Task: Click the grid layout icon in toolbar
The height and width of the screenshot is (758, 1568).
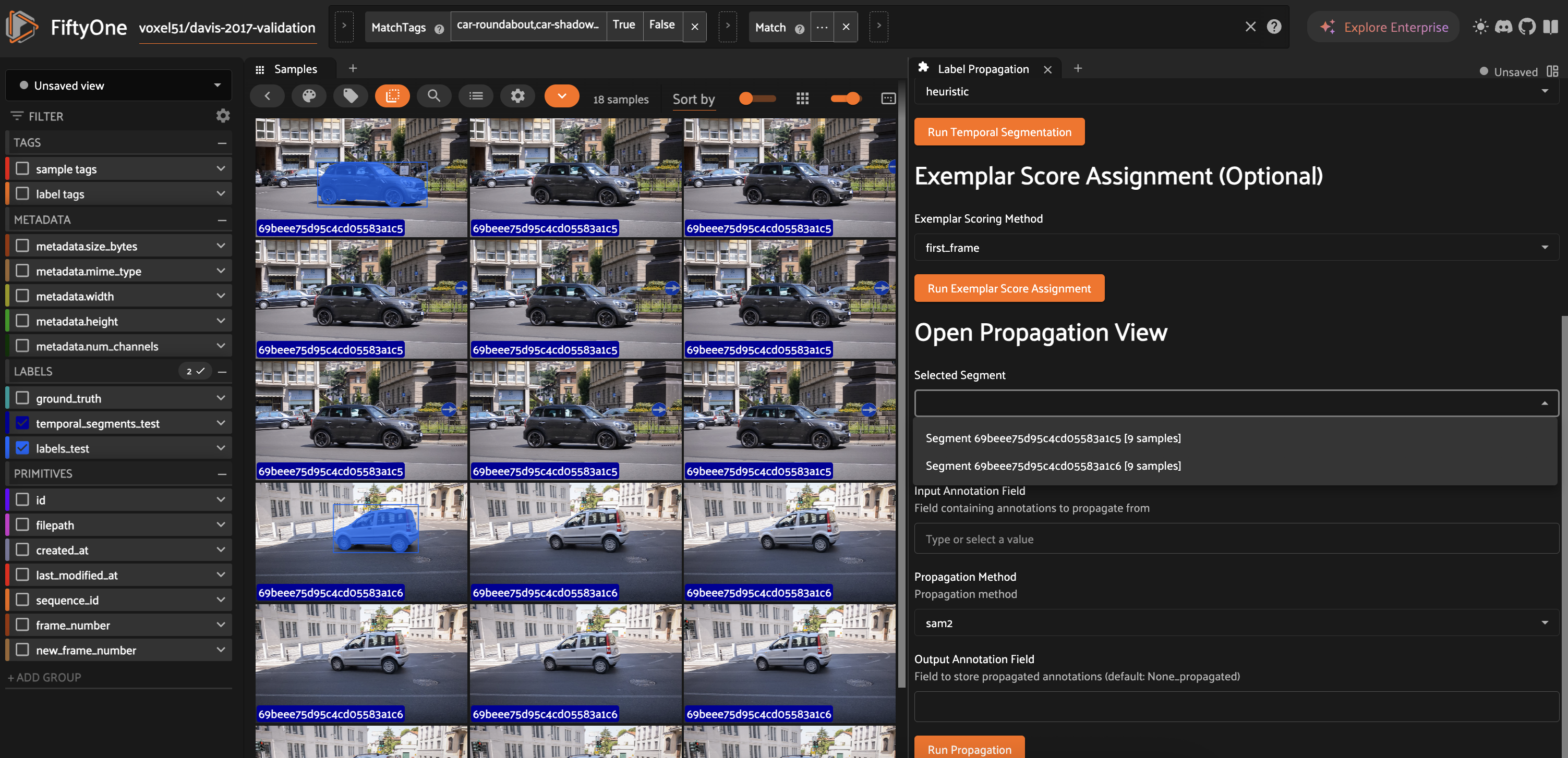Action: [x=802, y=99]
